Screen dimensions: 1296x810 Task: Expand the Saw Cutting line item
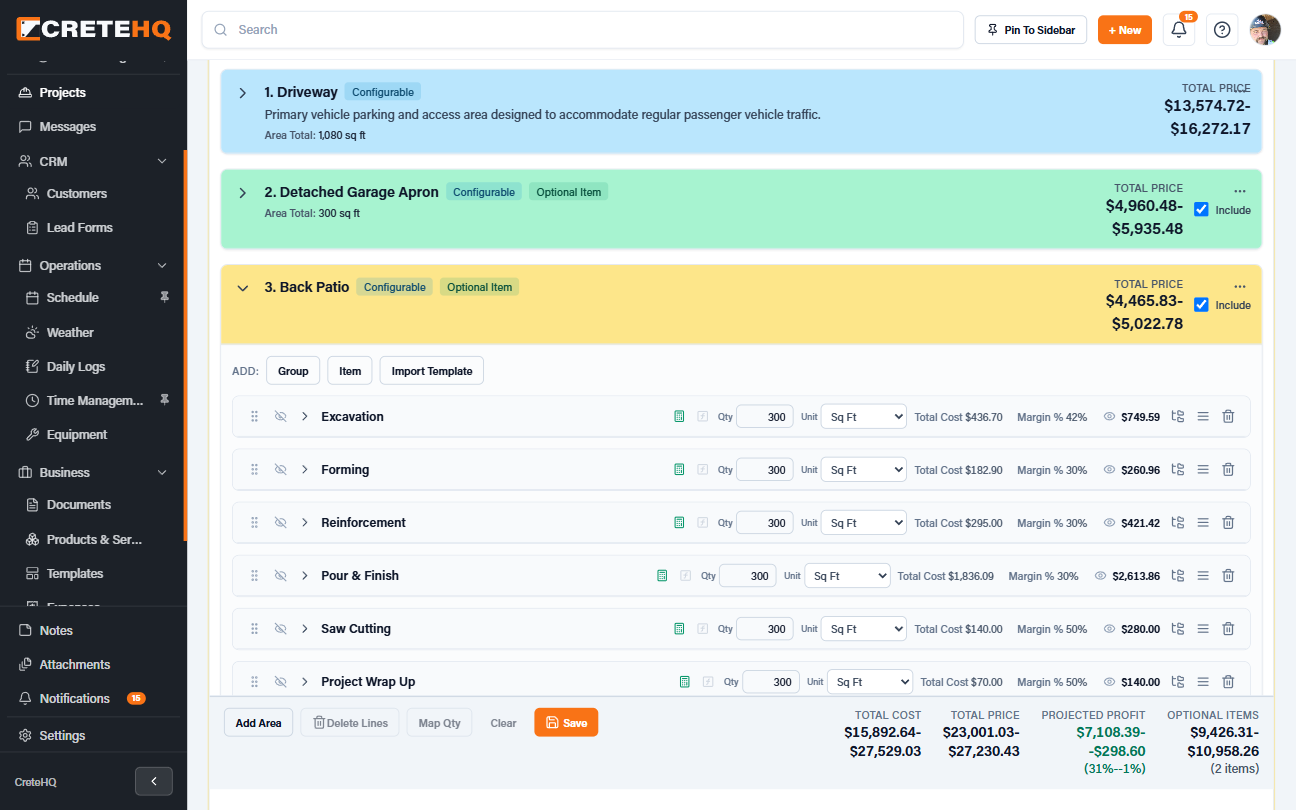coord(305,629)
